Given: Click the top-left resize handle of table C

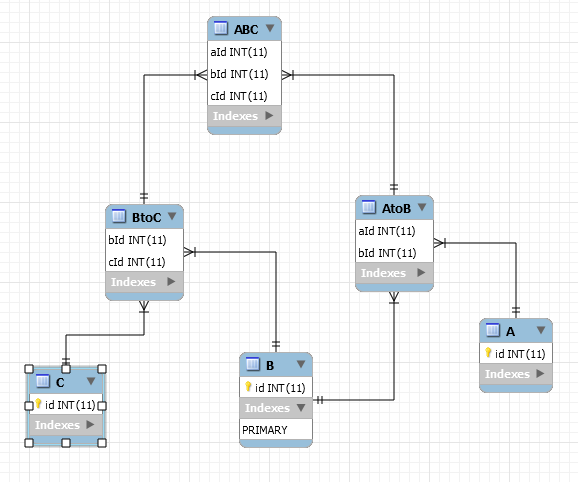Looking at the screenshot, I should coord(29,369).
